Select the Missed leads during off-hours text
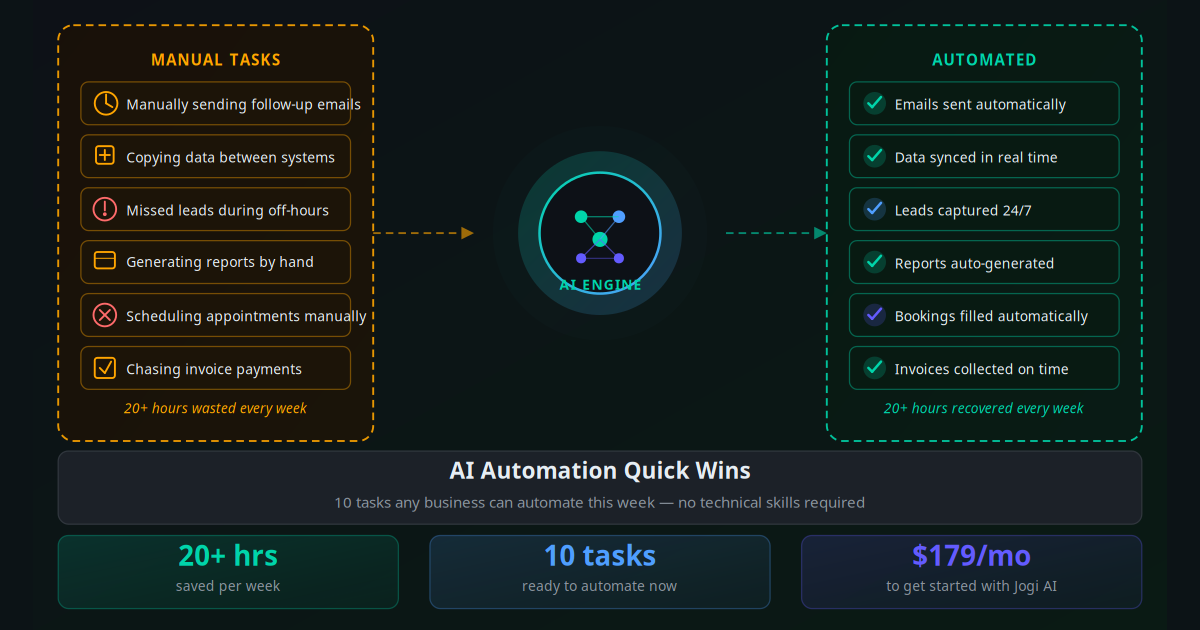 (227, 210)
